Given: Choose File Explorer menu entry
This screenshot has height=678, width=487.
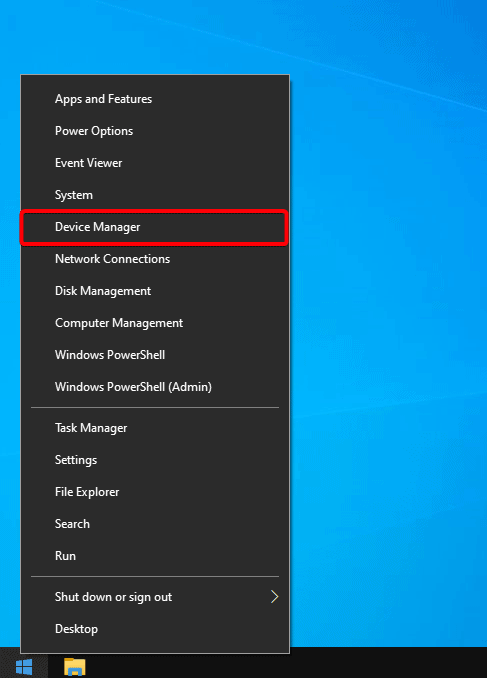Looking at the screenshot, I should [x=155, y=492].
